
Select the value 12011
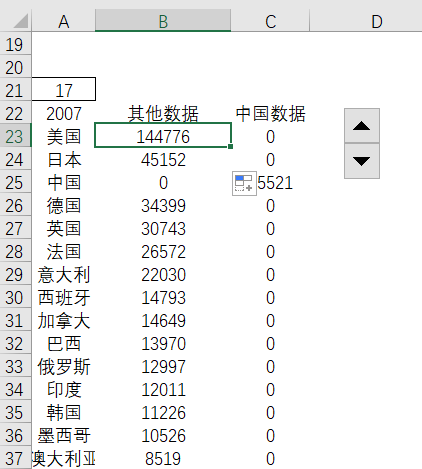coord(163,389)
